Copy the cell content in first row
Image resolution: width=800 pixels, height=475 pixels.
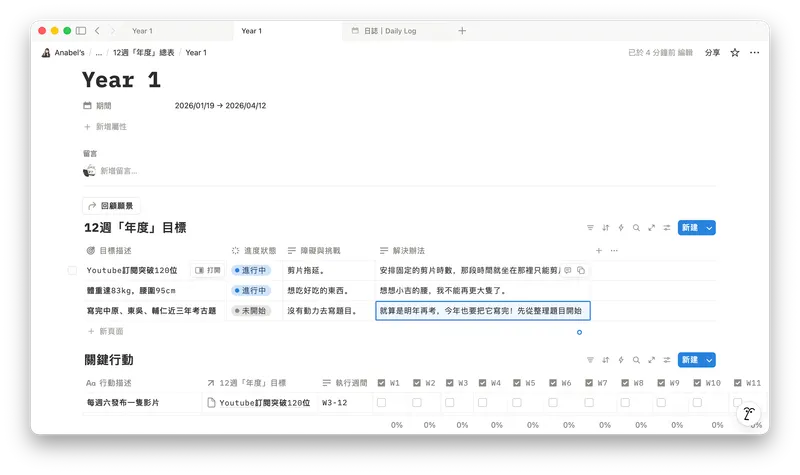pos(581,270)
